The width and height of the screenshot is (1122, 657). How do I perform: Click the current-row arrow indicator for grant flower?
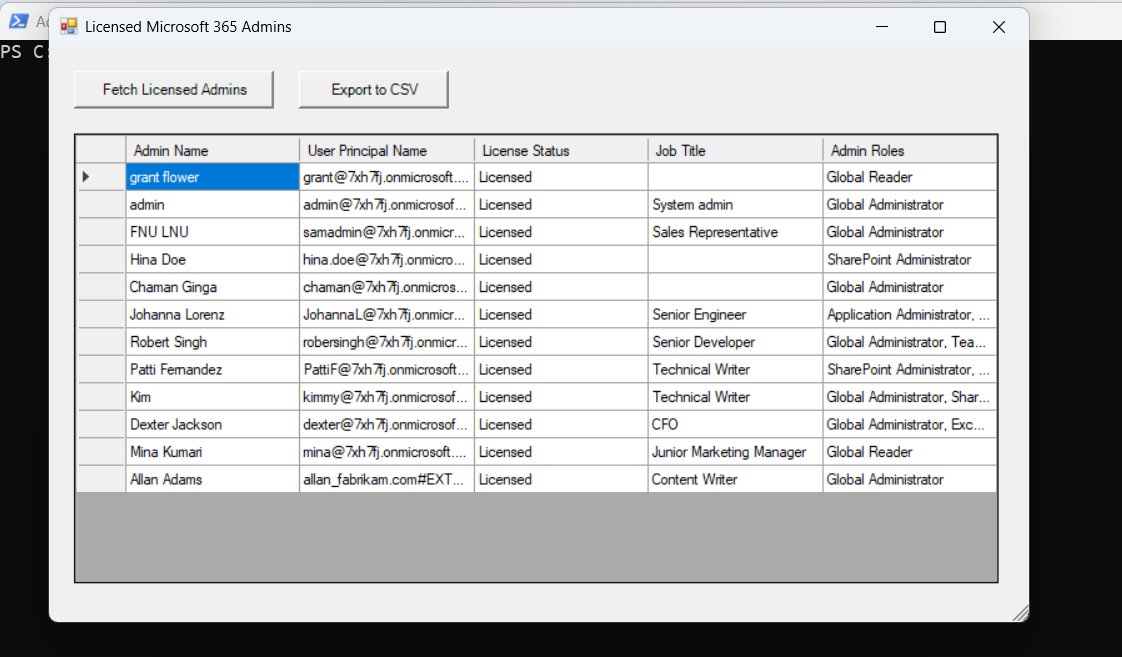(86, 177)
